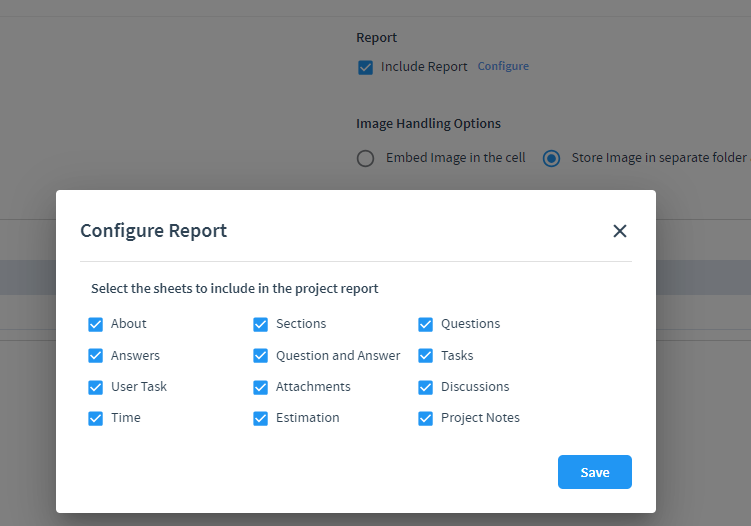Disable the Tasks sheet checkbox
Image resolution: width=751 pixels, height=526 pixels.
tap(426, 355)
